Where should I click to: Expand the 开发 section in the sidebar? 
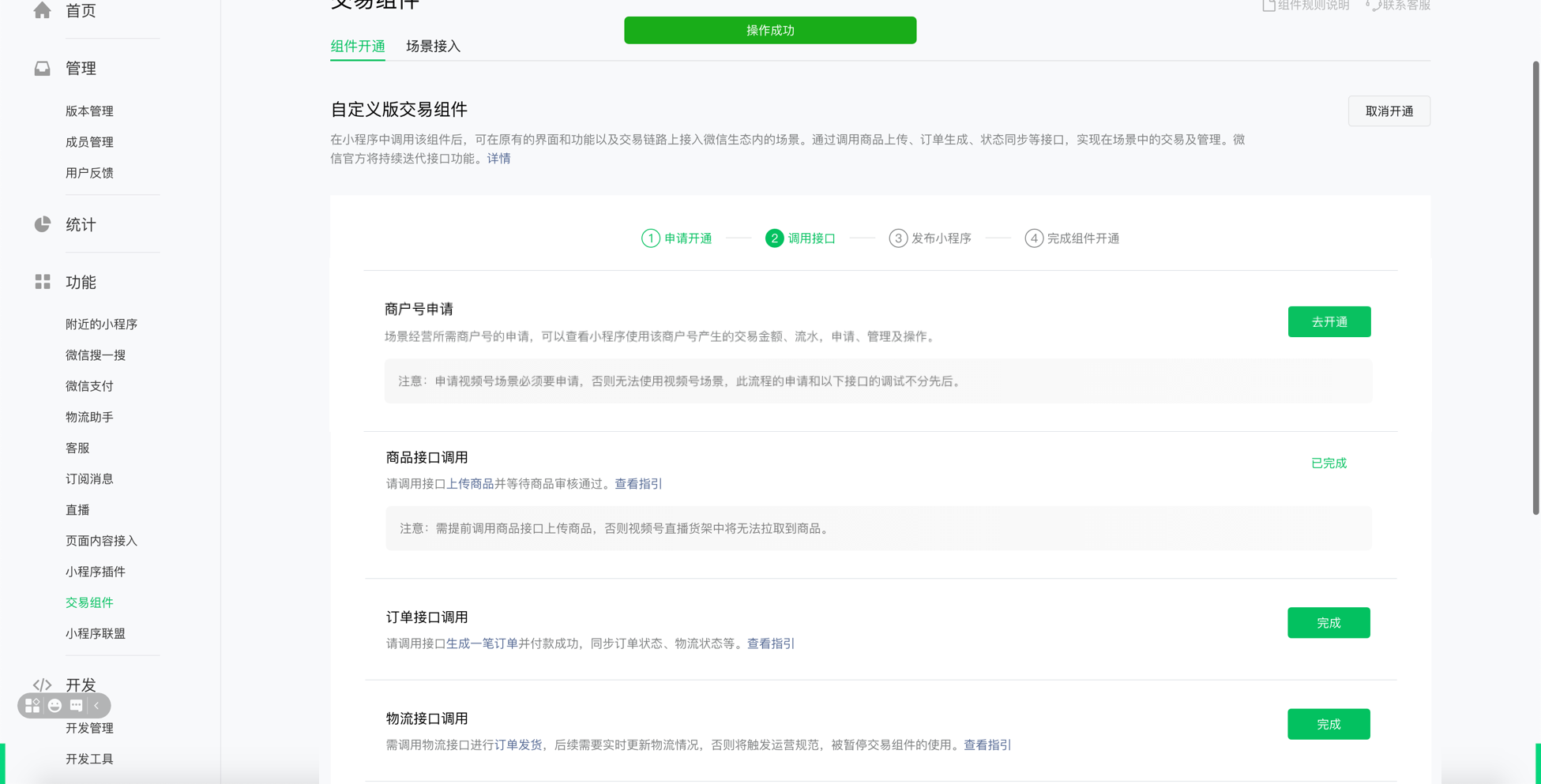[x=79, y=685]
